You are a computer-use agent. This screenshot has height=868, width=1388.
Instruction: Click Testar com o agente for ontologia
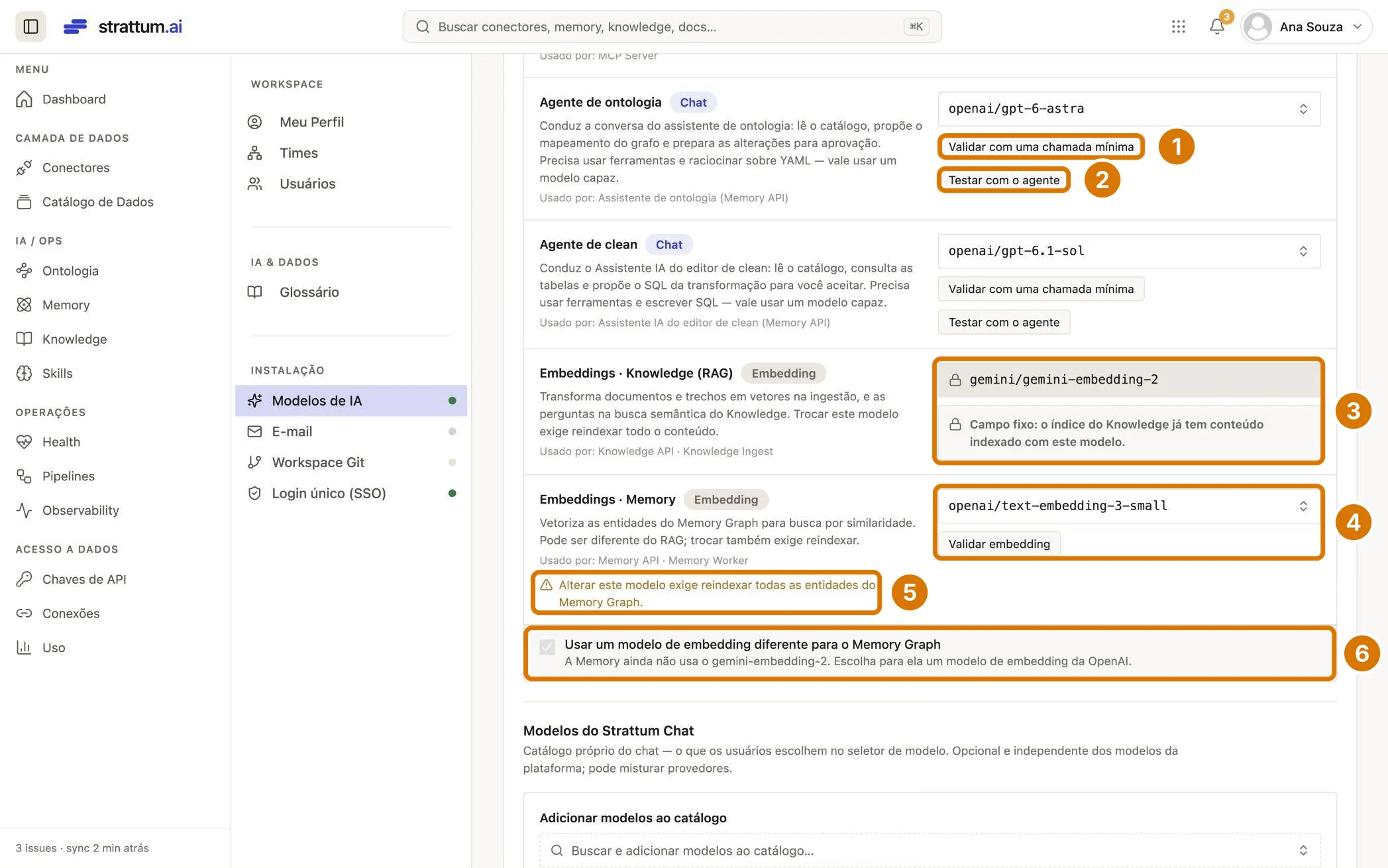click(x=1004, y=180)
